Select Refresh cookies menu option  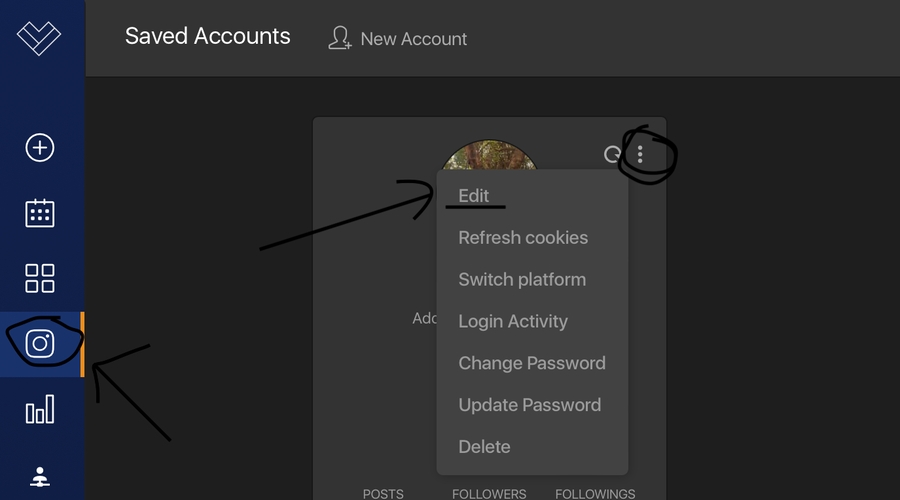click(x=523, y=238)
